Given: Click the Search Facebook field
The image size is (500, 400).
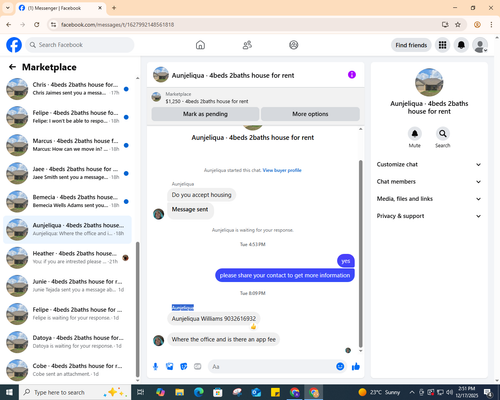Looking at the screenshot, I should [x=80, y=45].
